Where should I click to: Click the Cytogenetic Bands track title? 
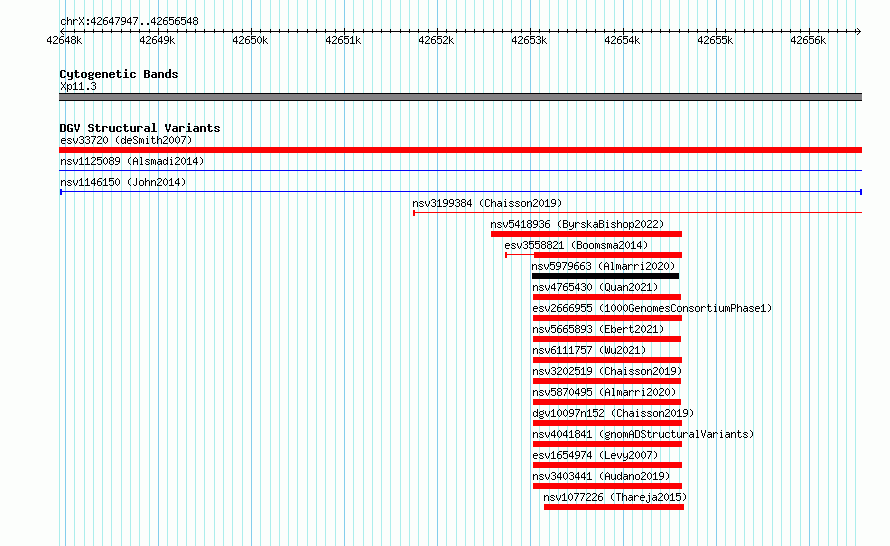point(119,74)
